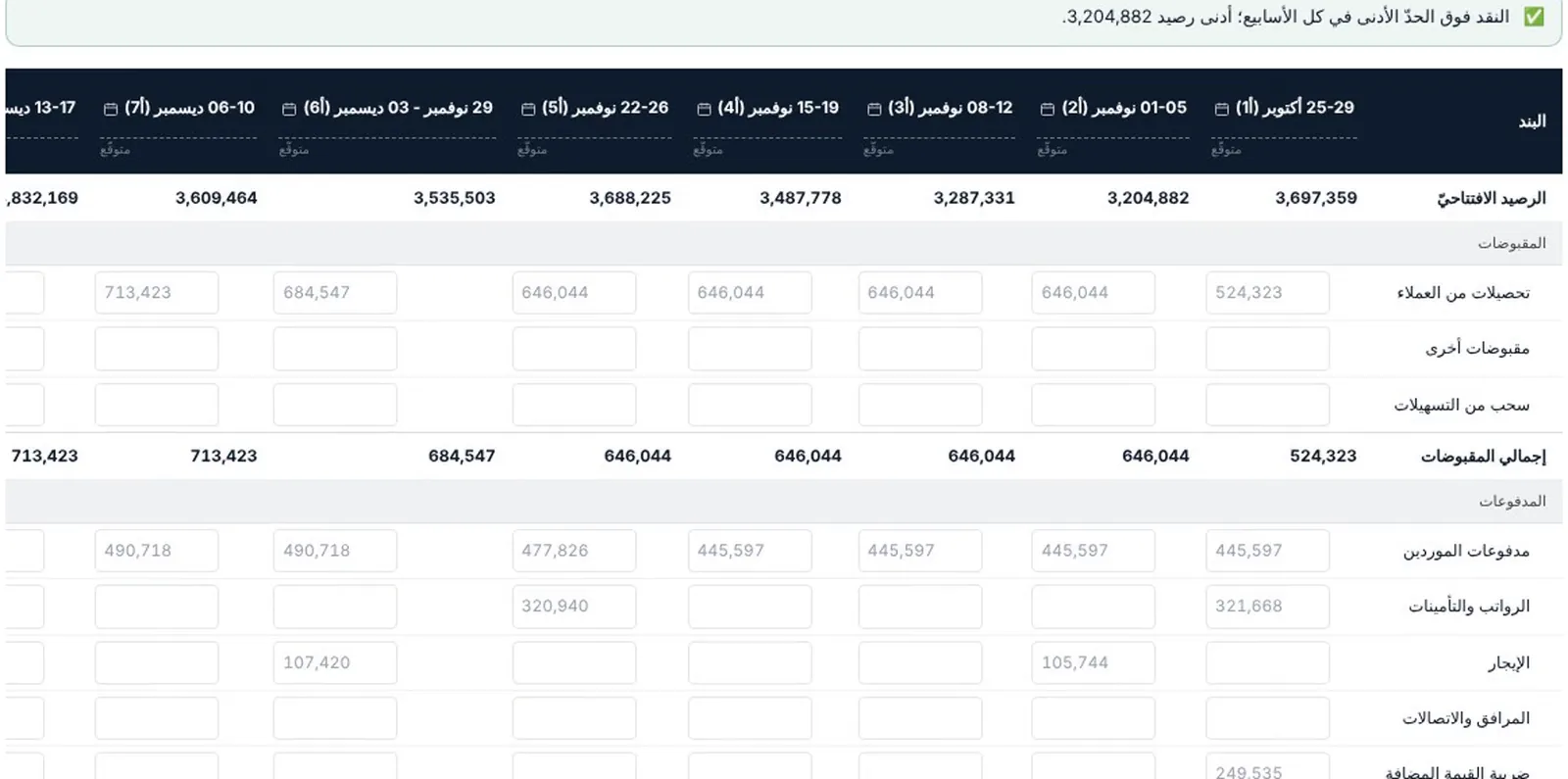Viewport: 1568px width, 779px height.
Task: Select total receipts value 684,547 in إجمالي المقبوضات row
Action: [x=462, y=456]
